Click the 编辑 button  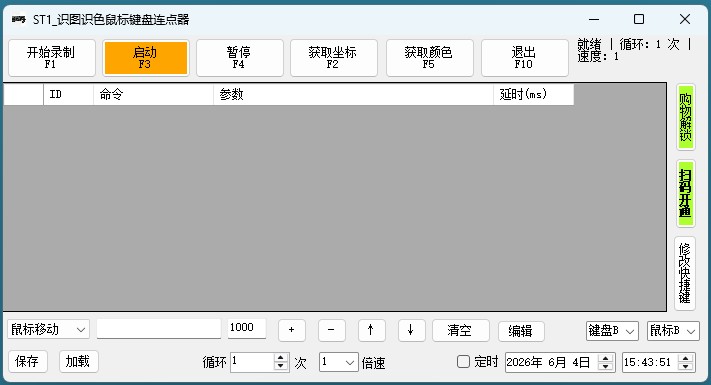point(521,331)
